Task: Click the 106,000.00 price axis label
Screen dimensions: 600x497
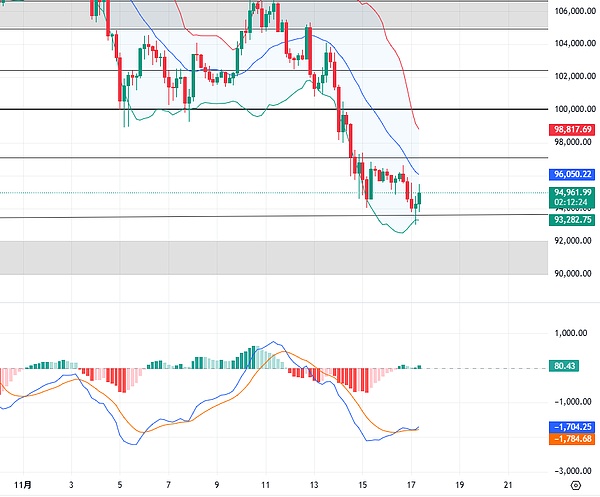Action: pyautogui.click(x=572, y=11)
